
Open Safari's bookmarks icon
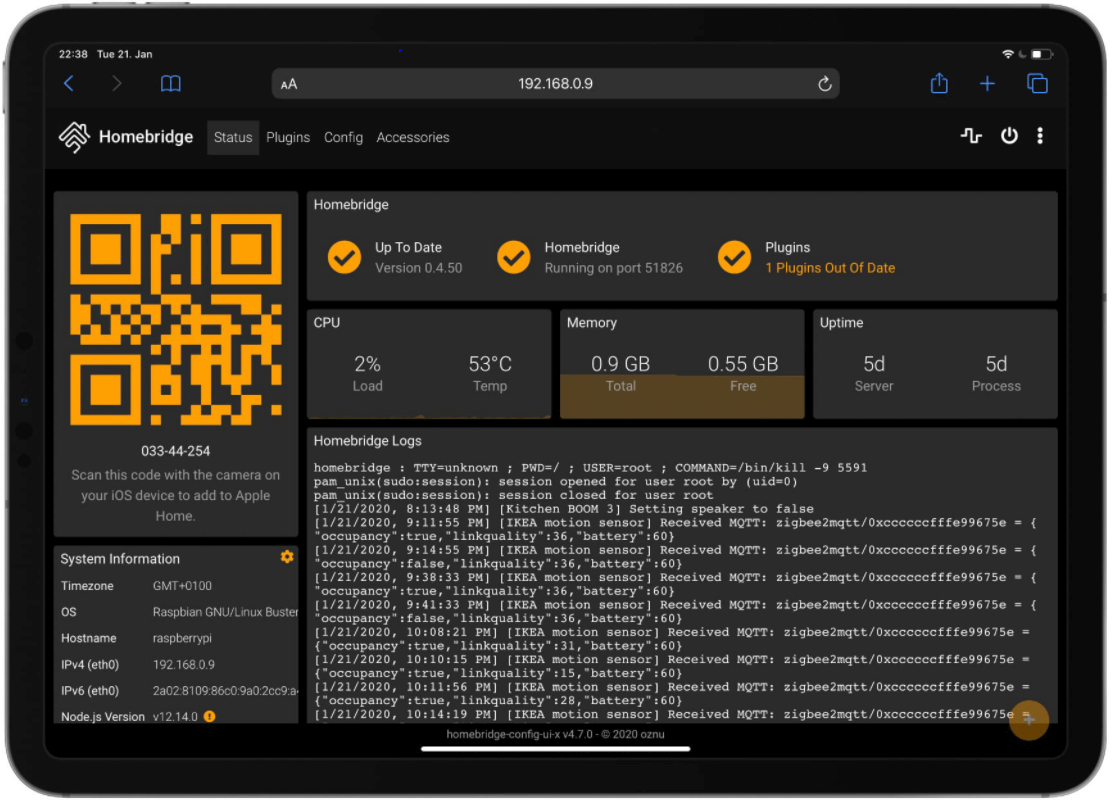170,84
